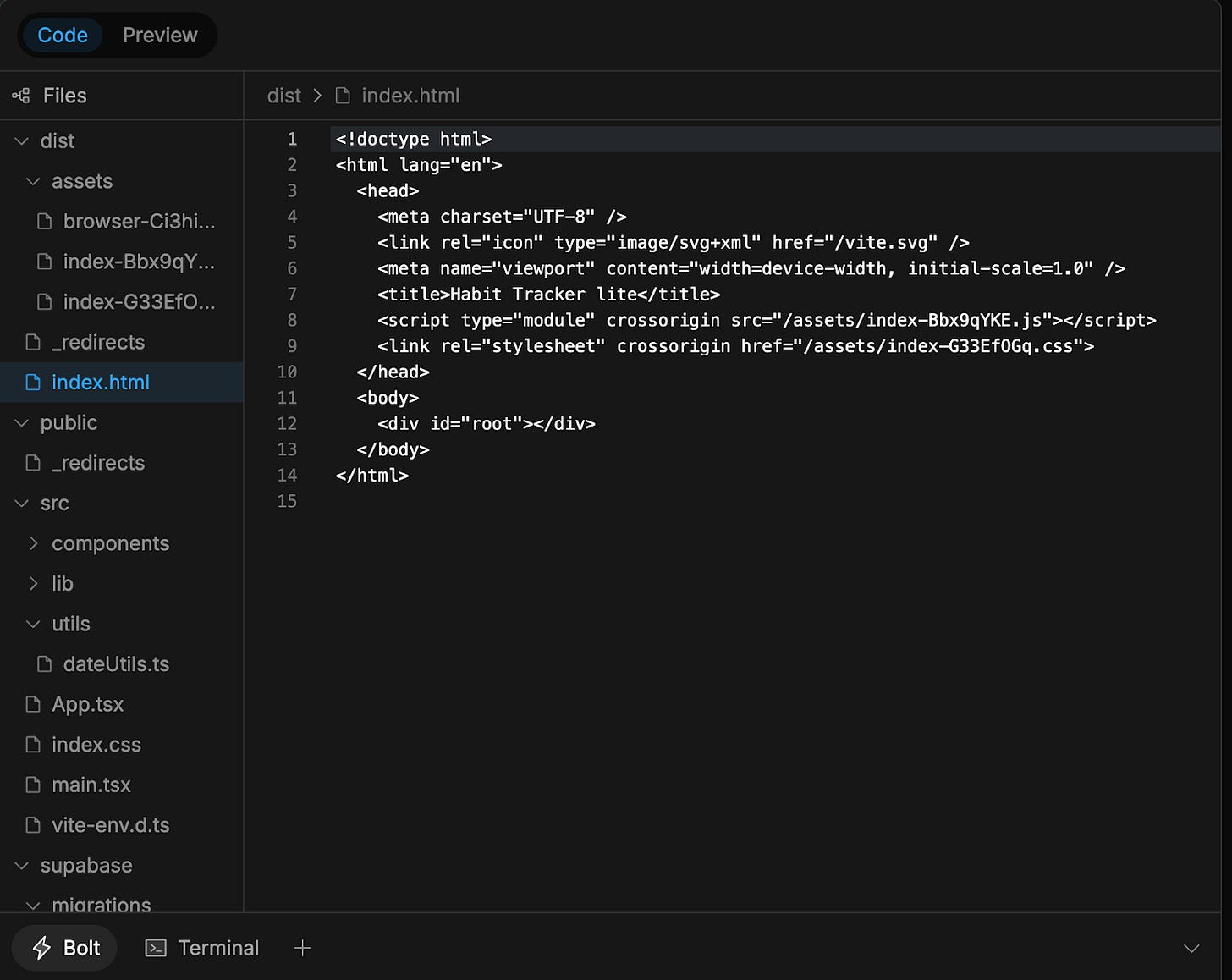Screen dimensions: 1232x980
Task: Select the migrations folder
Action: 102,904
